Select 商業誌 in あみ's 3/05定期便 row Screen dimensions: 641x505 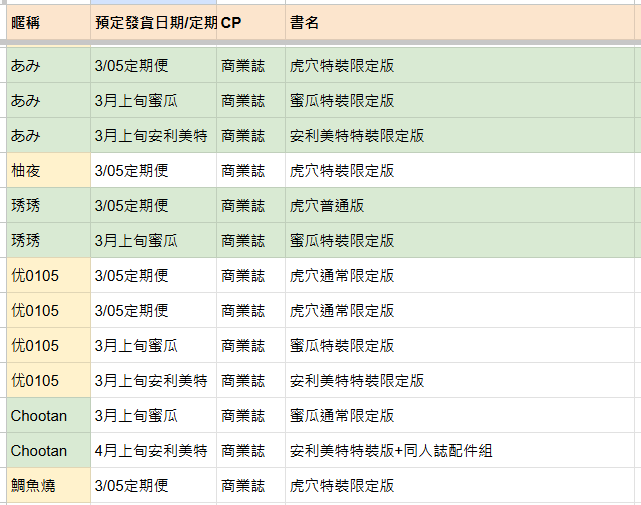(x=251, y=65)
